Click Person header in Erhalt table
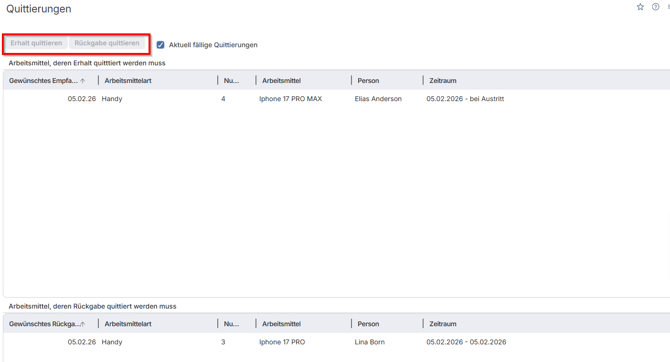670x362 pixels. coord(368,80)
